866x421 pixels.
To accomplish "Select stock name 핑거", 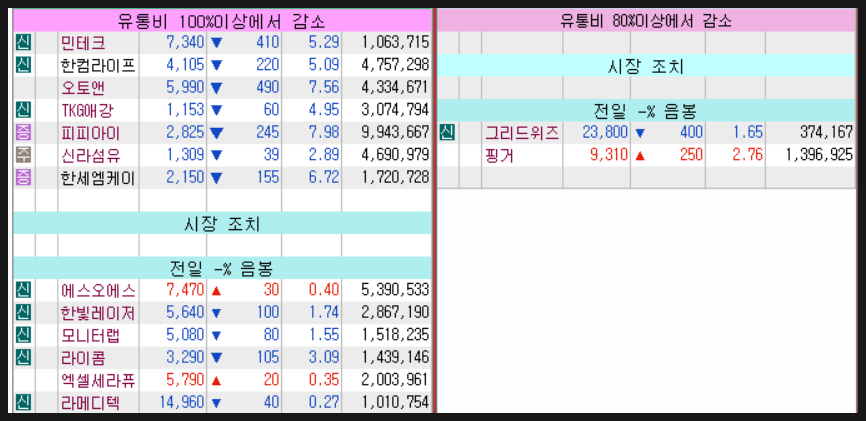I will [x=499, y=156].
